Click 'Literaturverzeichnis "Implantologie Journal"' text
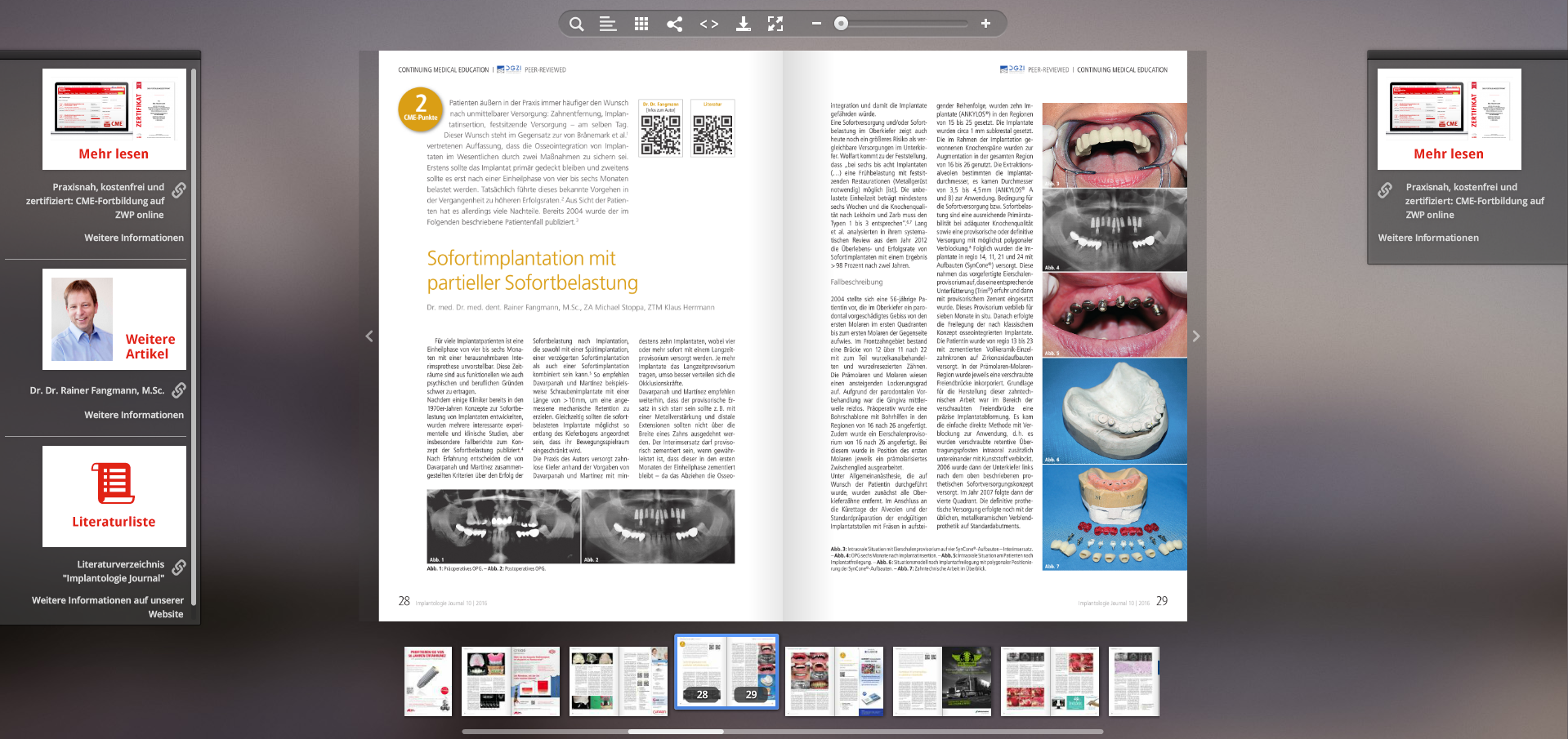 click(x=114, y=571)
